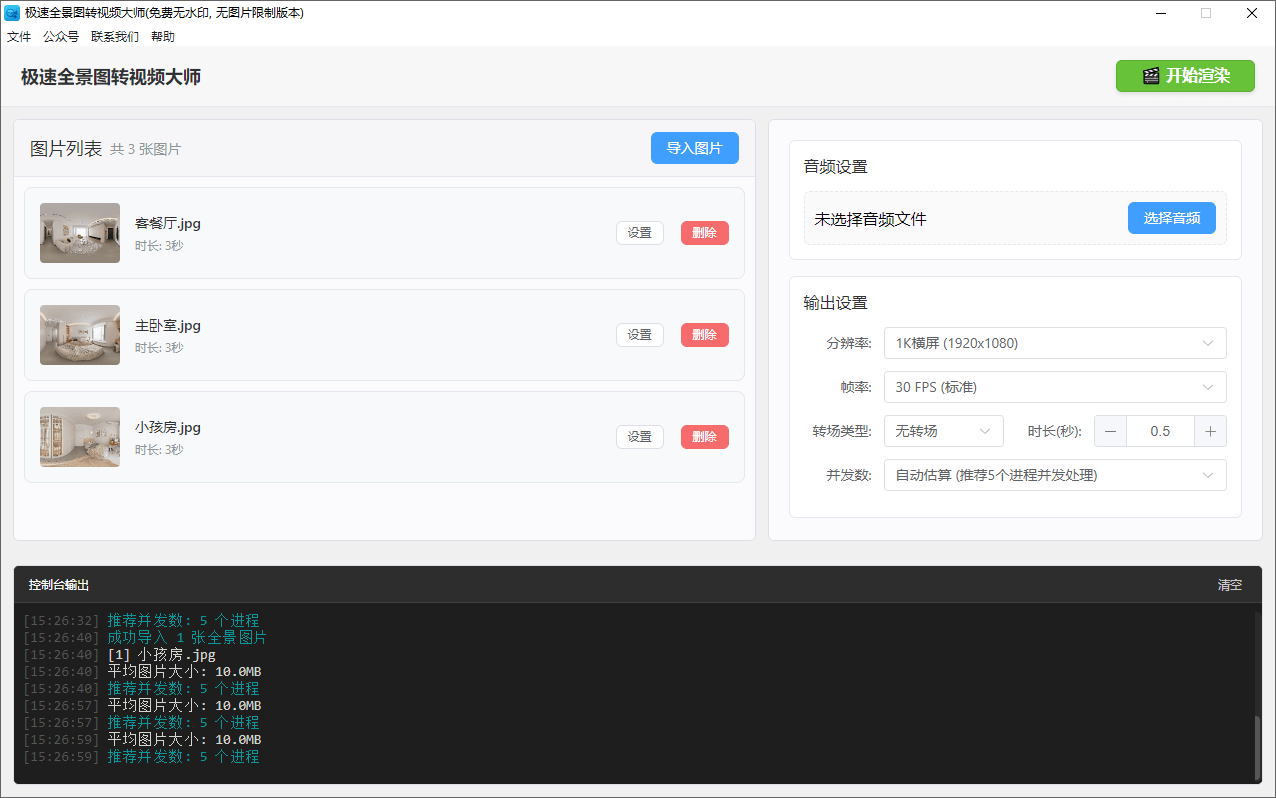Open the 联系我们 menu
Image resolution: width=1276 pixels, height=798 pixels.
click(115, 37)
